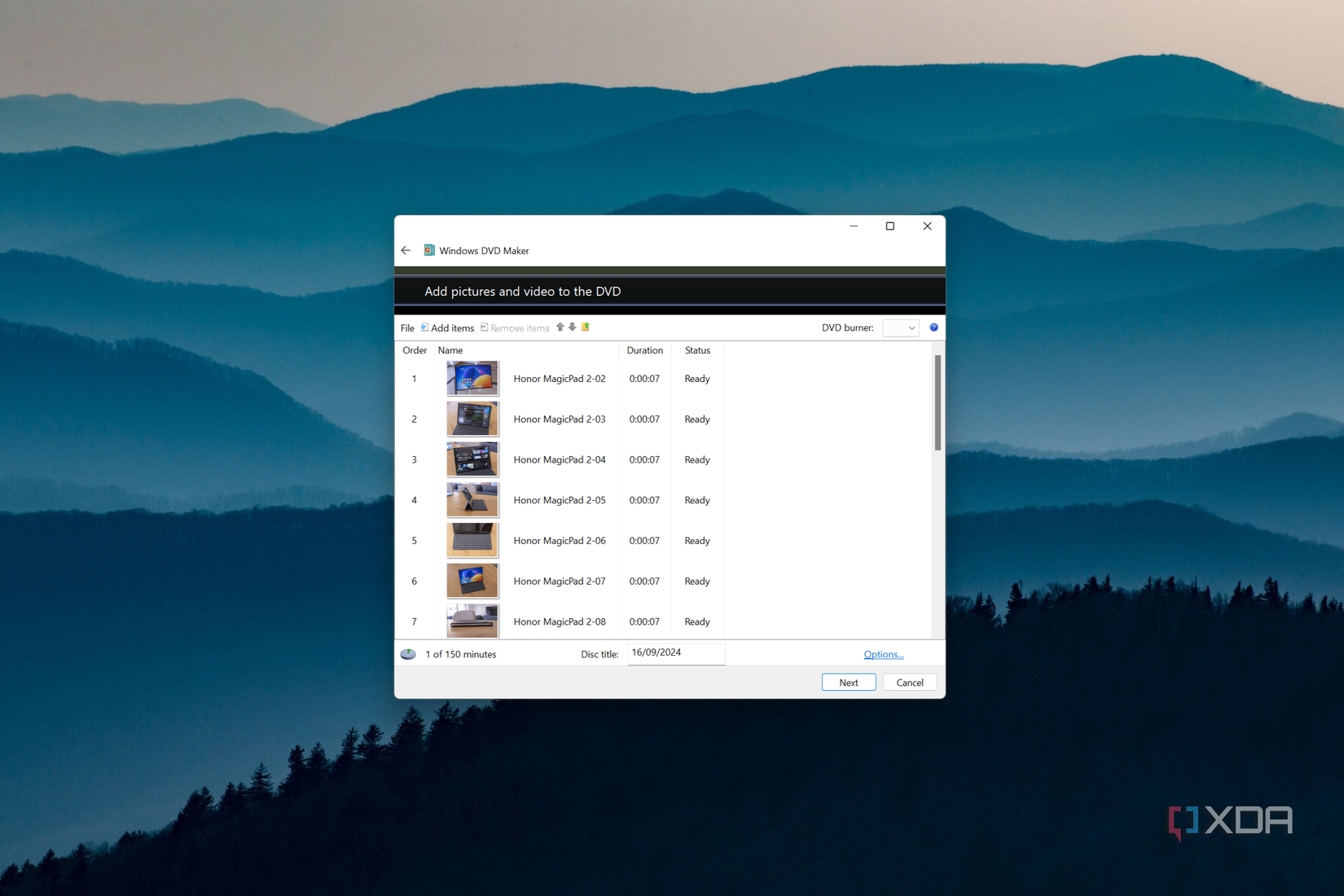Click the disc capacity pie indicator

[x=407, y=654]
